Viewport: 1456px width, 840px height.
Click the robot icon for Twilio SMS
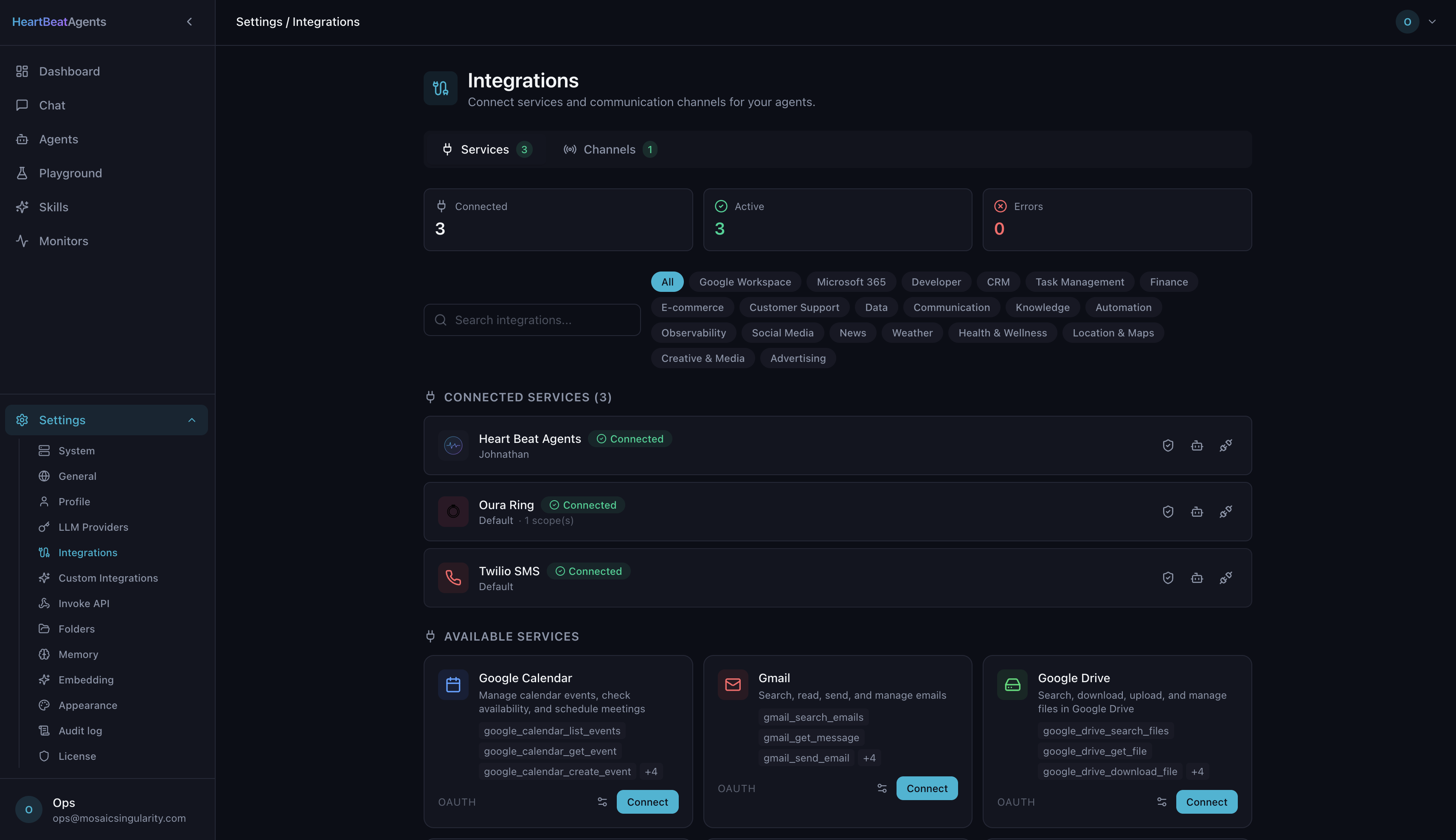pyautogui.click(x=1197, y=577)
